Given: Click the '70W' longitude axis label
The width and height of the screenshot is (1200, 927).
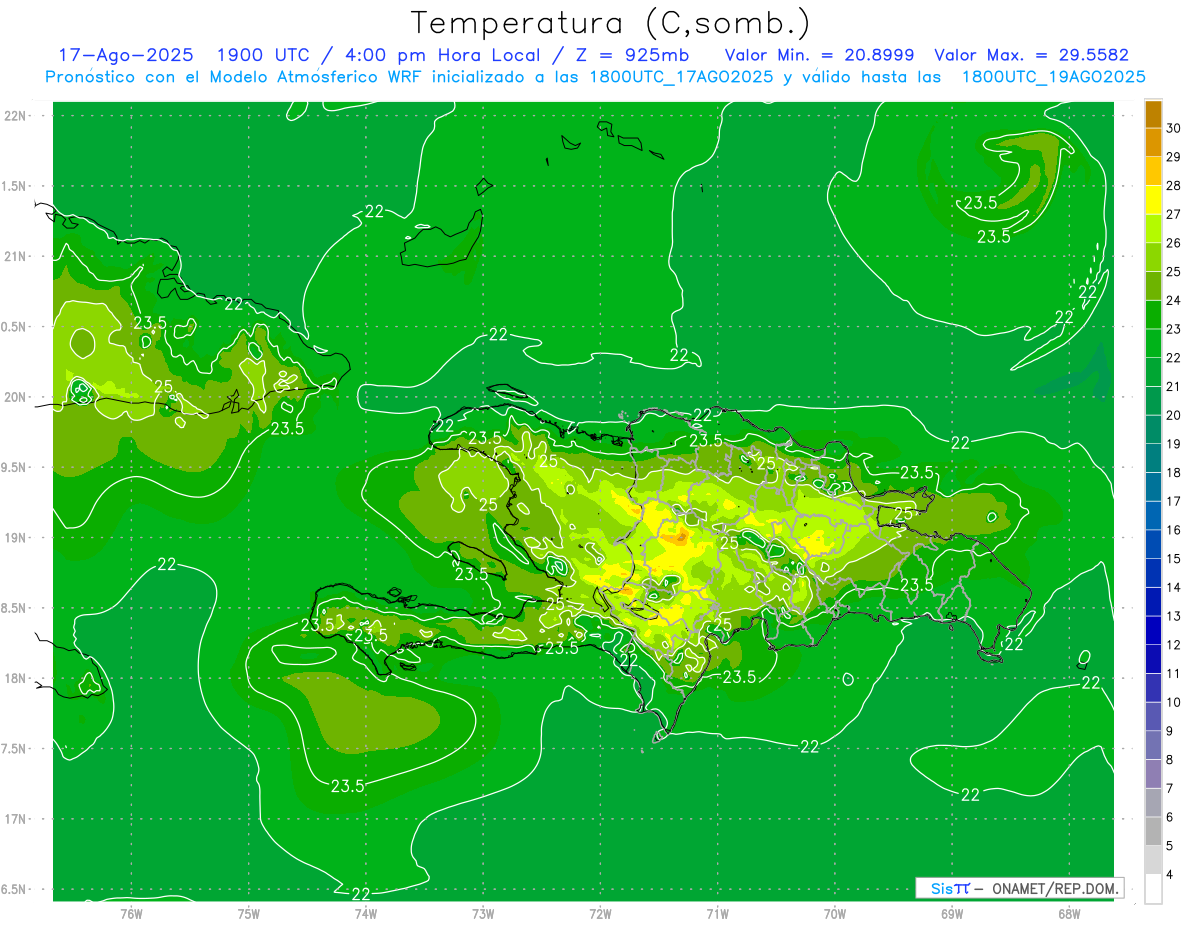Looking at the screenshot, I should point(835,913).
